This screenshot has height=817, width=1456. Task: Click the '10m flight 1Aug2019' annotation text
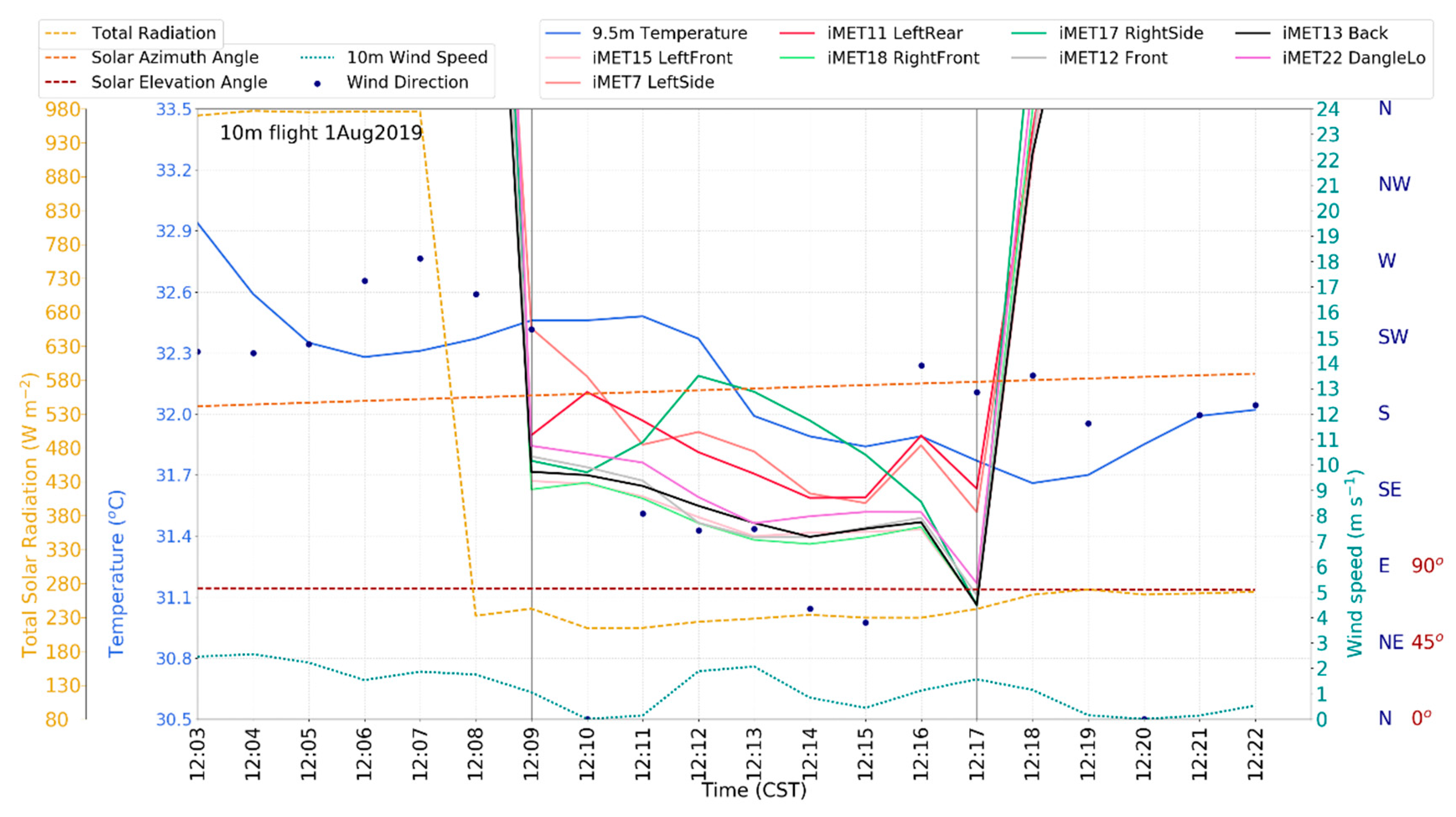(x=321, y=133)
